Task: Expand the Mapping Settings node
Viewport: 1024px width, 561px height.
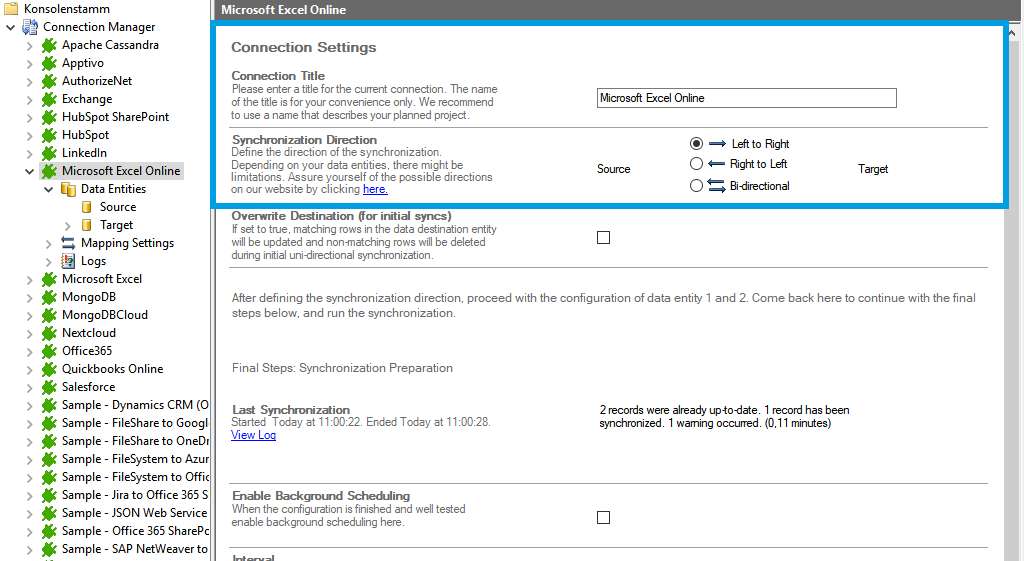Action: pos(48,243)
